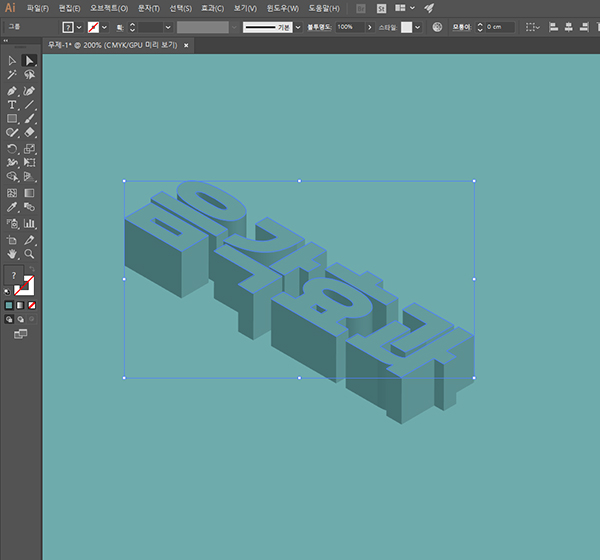Open the align-to selection dropdown

[x=532, y=27]
